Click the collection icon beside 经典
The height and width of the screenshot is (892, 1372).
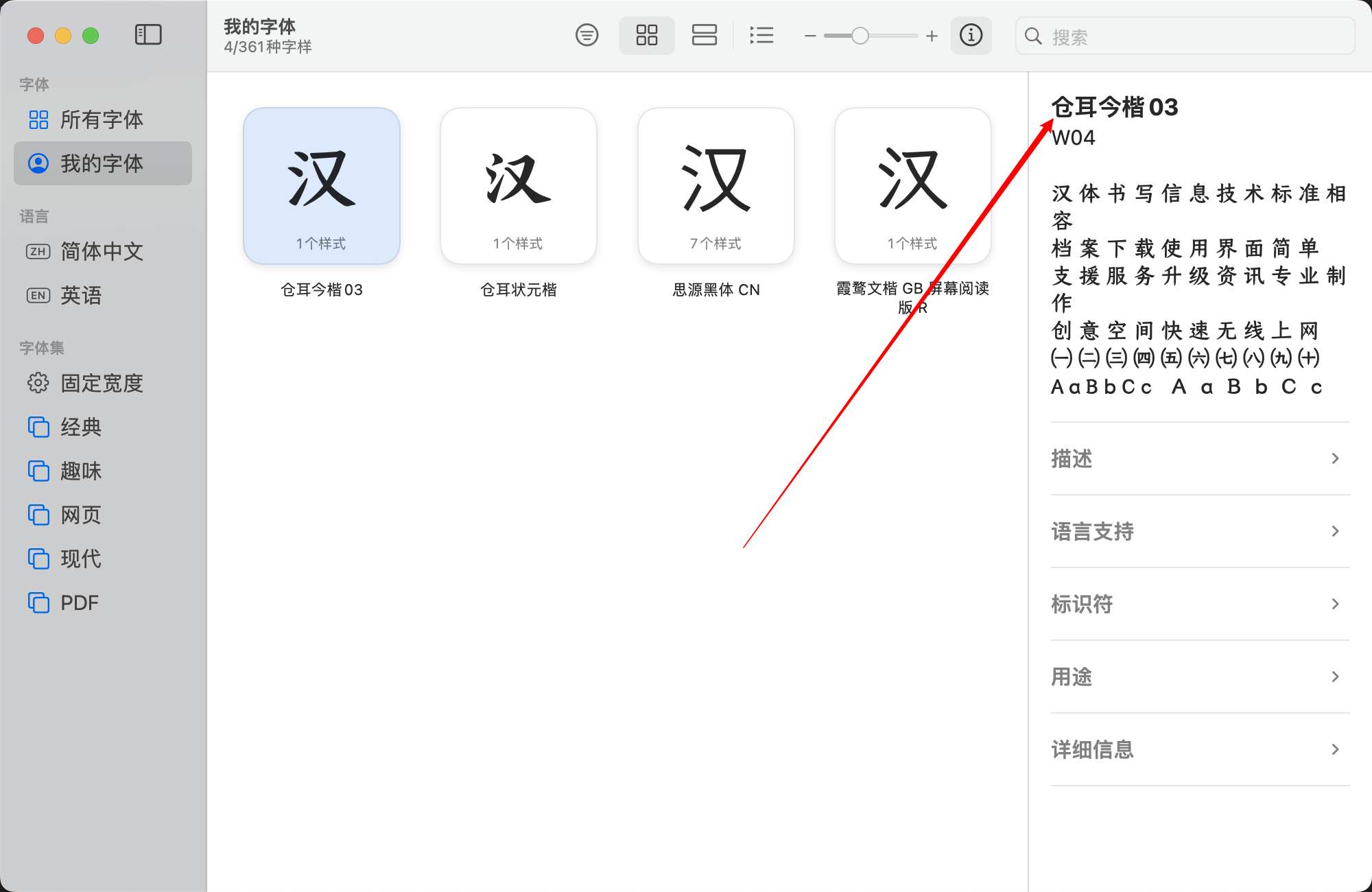[38, 427]
